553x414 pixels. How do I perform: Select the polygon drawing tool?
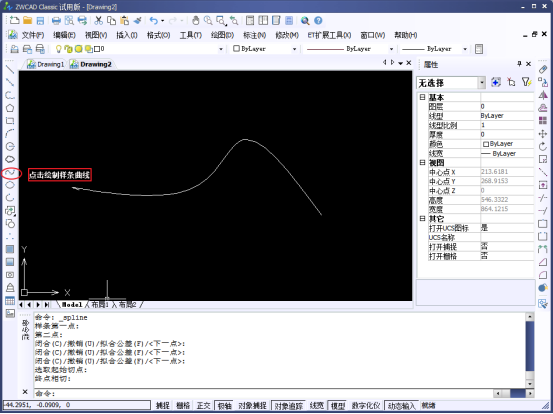pyautogui.click(x=10, y=108)
